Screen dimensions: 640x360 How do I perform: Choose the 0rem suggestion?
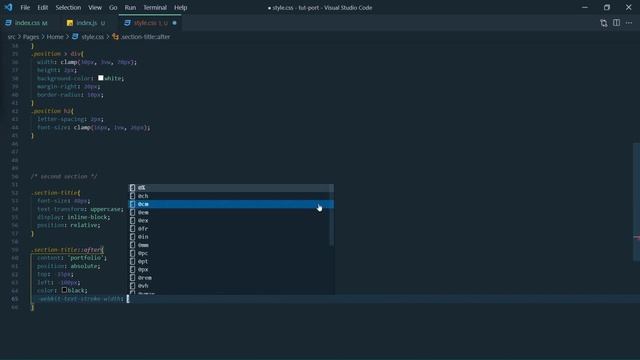(231, 278)
